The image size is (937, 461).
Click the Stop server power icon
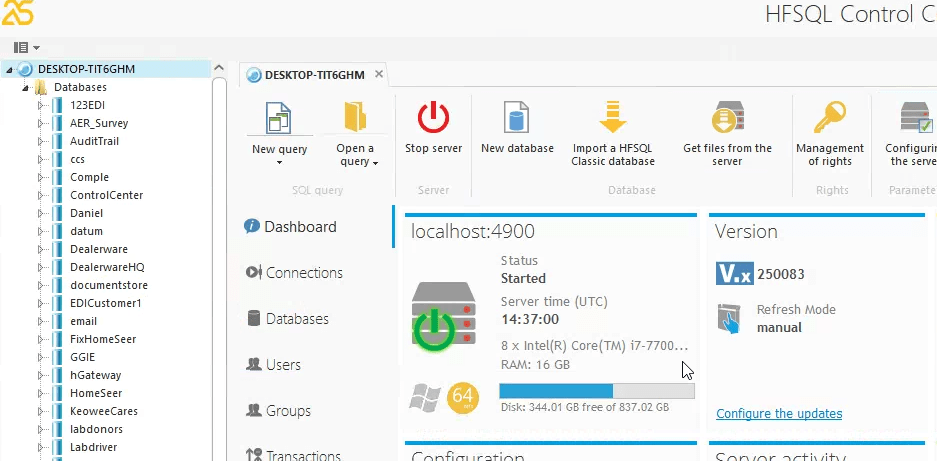click(x=433, y=119)
